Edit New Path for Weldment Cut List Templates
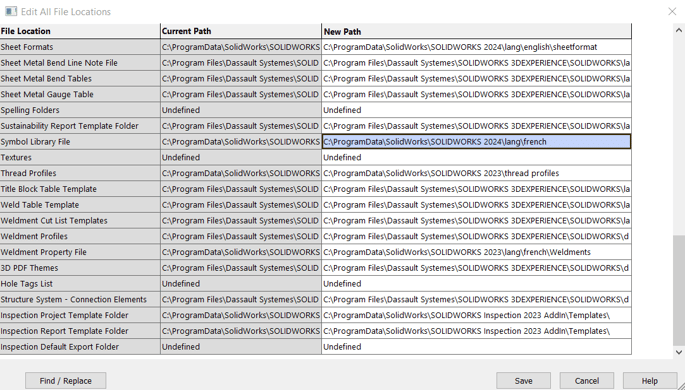 pyautogui.click(x=477, y=221)
